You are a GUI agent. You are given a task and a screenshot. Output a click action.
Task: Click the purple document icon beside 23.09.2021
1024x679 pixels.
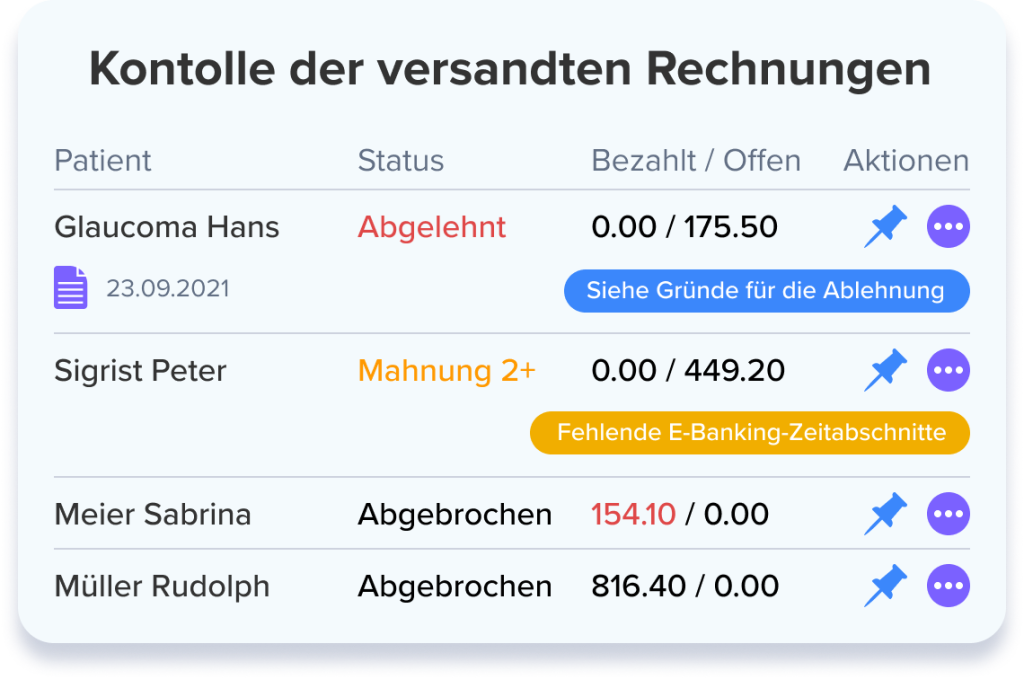click(70, 290)
